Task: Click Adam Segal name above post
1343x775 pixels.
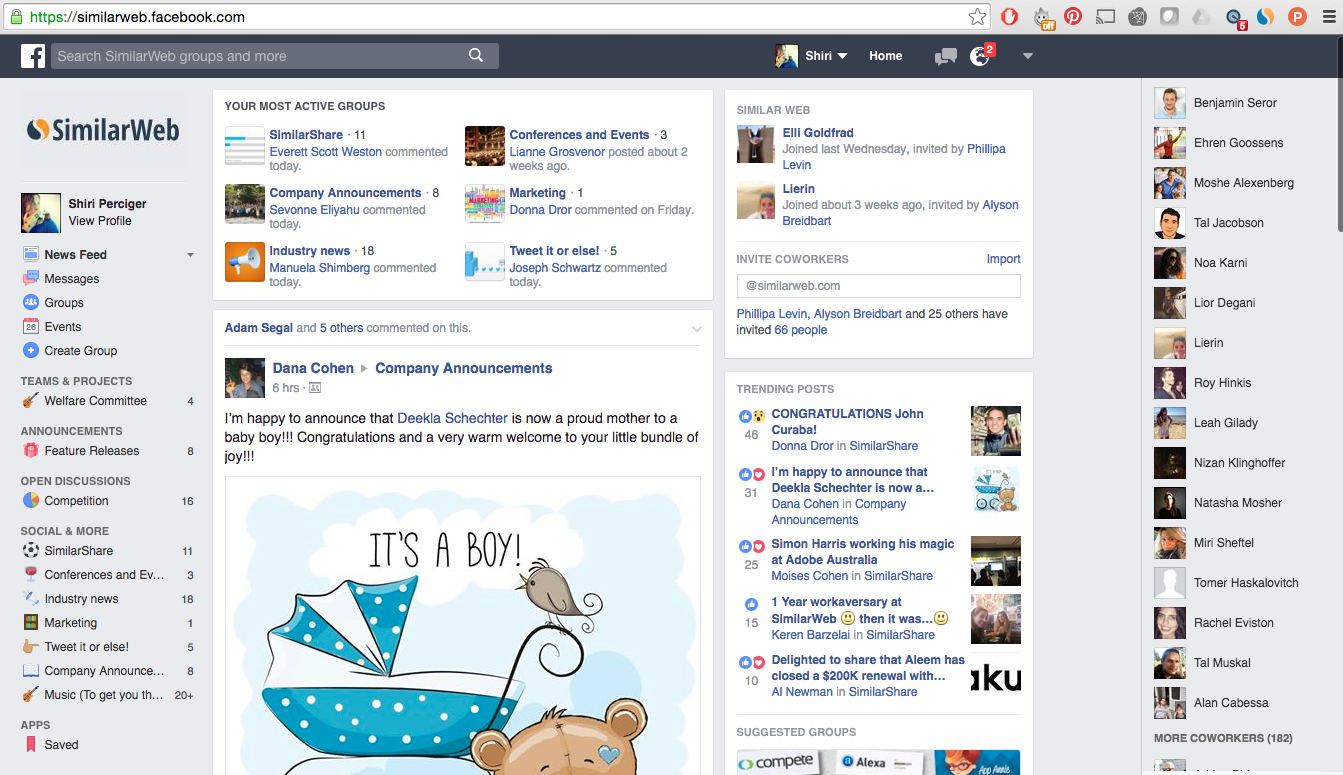Action: pos(259,328)
